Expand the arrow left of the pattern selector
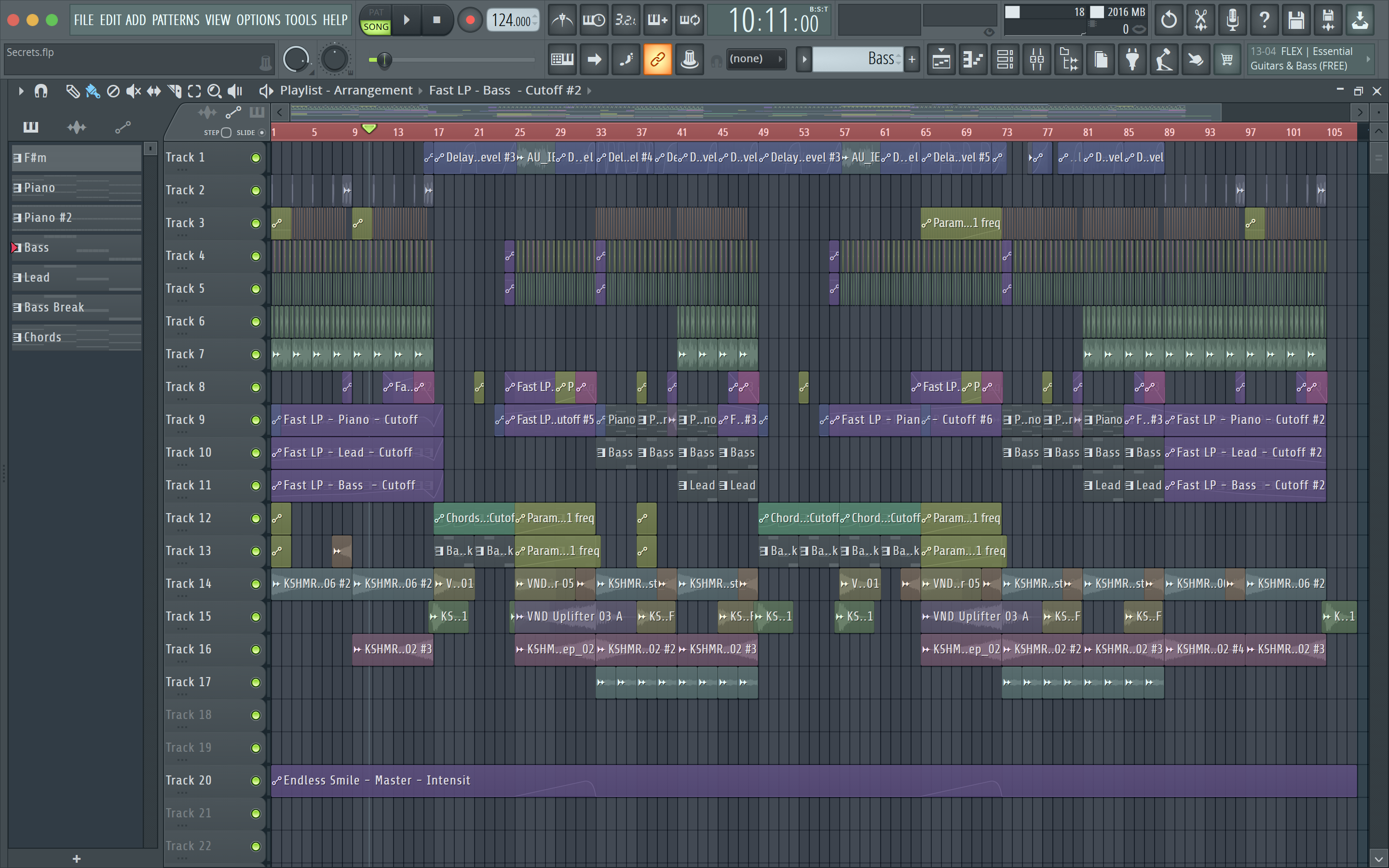The height and width of the screenshot is (868, 1389). (804, 59)
